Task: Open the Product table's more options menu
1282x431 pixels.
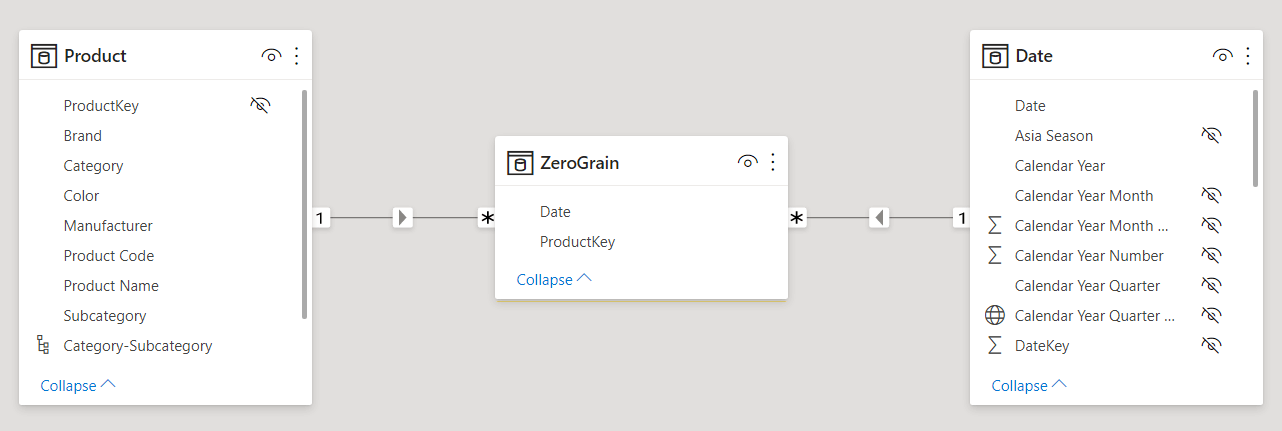Action: coord(296,56)
